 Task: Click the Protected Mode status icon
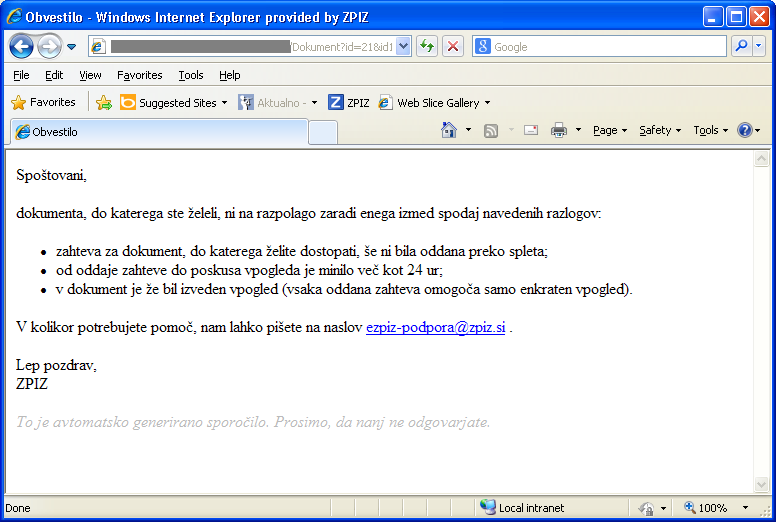click(646, 508)
